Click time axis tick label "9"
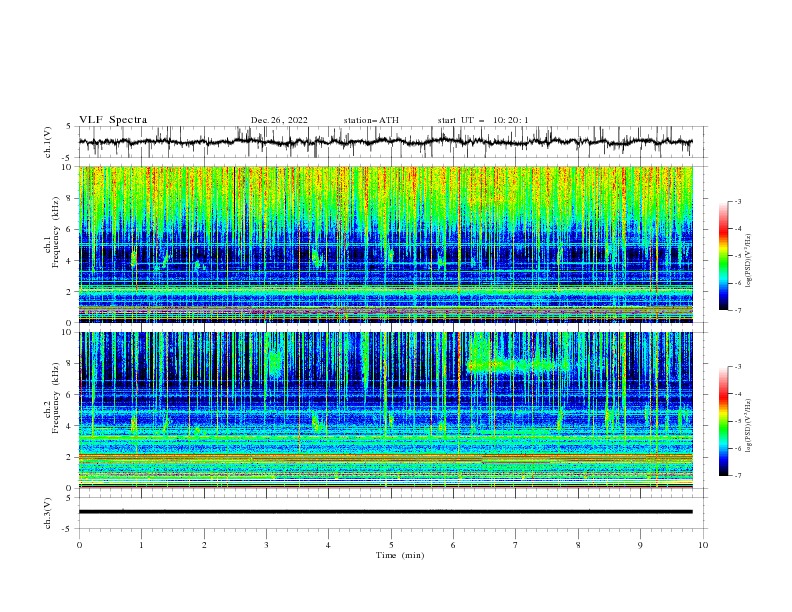 (640, 545)
